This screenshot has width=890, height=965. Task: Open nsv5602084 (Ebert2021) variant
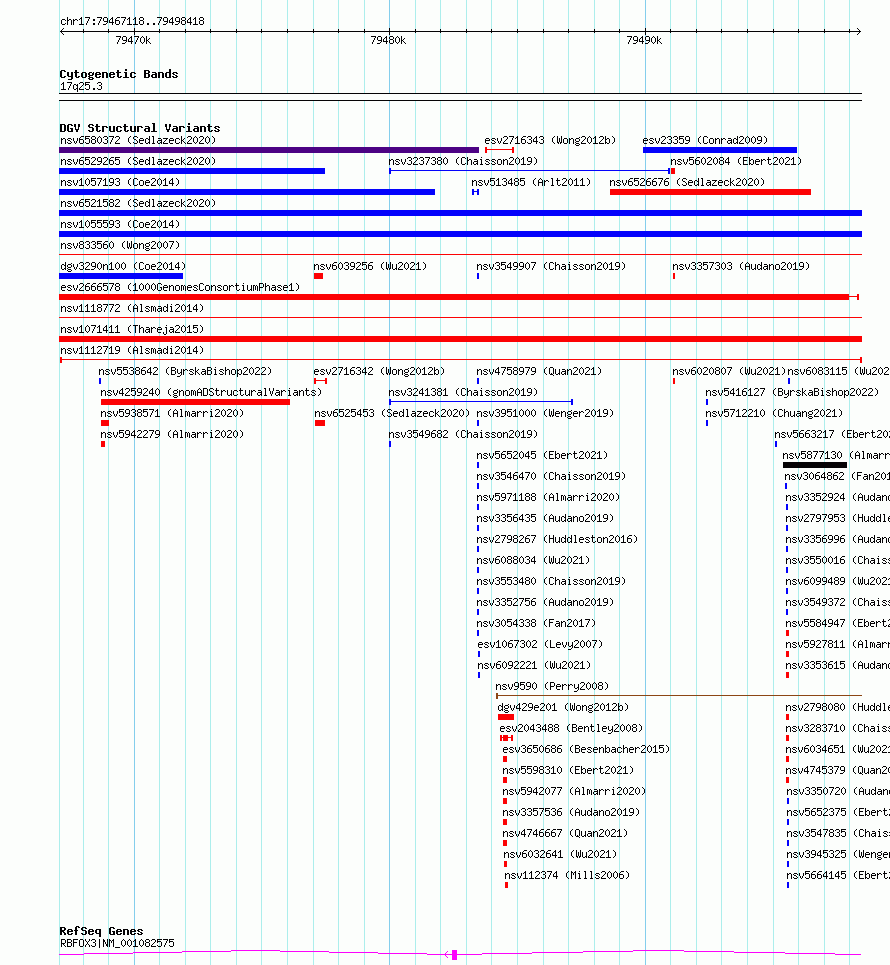736,161
